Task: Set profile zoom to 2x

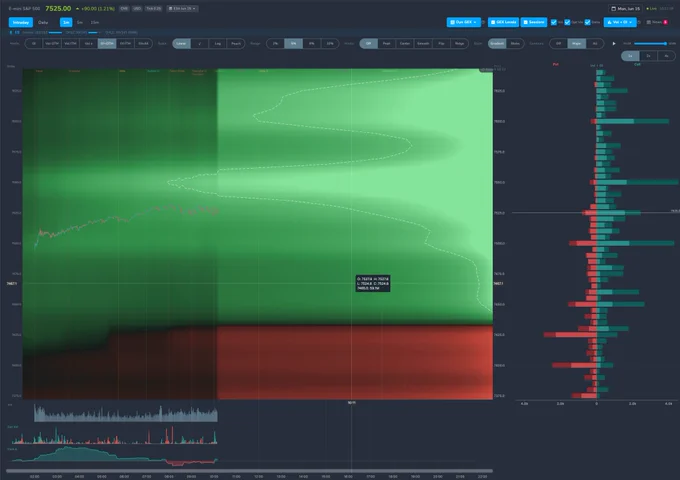Action: pyautogui.click(x=648, y=56)
